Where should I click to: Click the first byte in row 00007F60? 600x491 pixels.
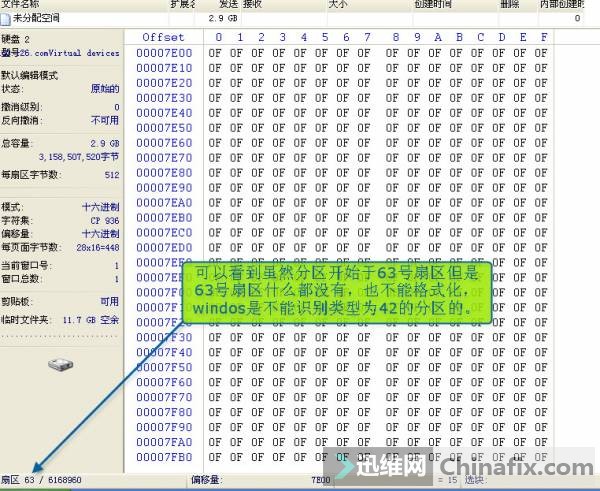pyautogui.click(x=215, y=382)
